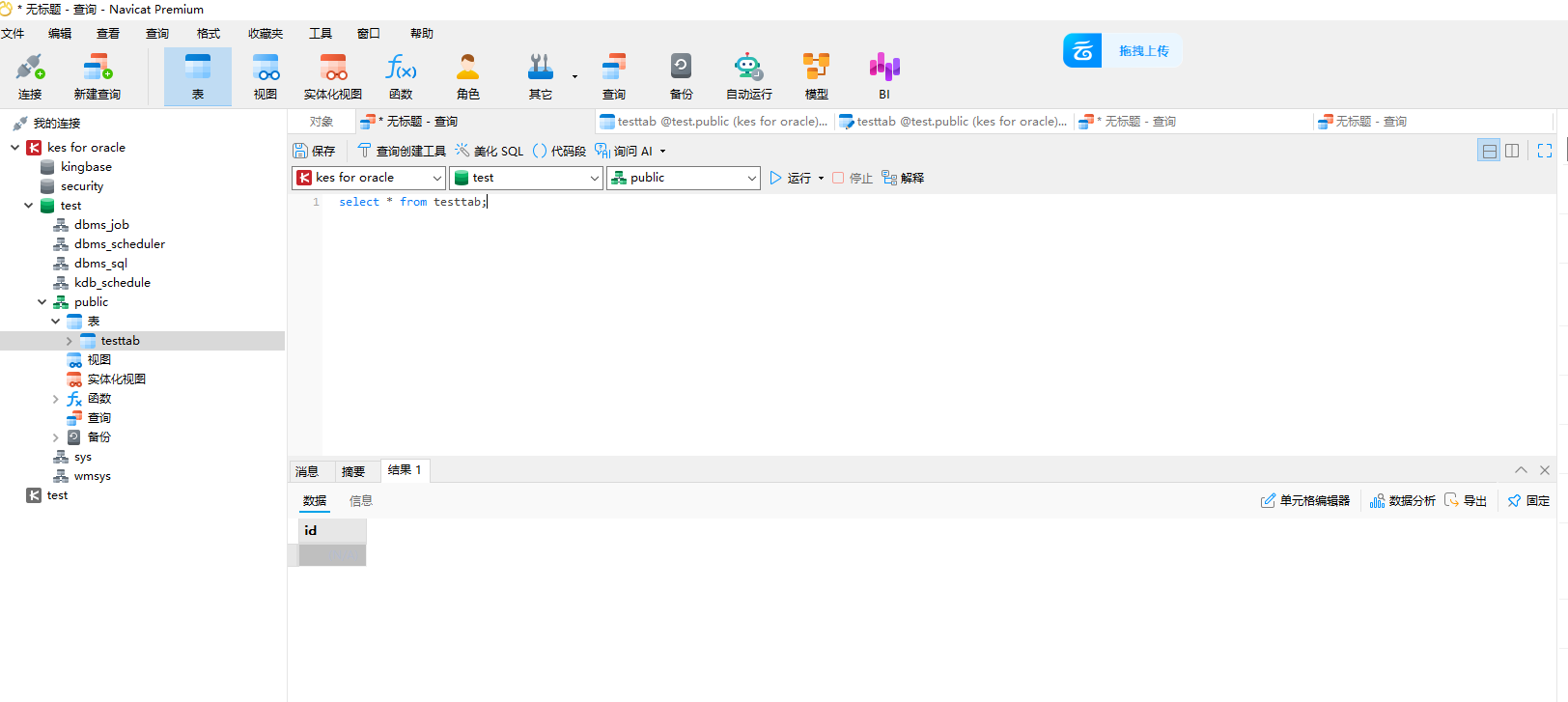
Task: Switch to the 消息 tab
Action: [x=307, y=471]
